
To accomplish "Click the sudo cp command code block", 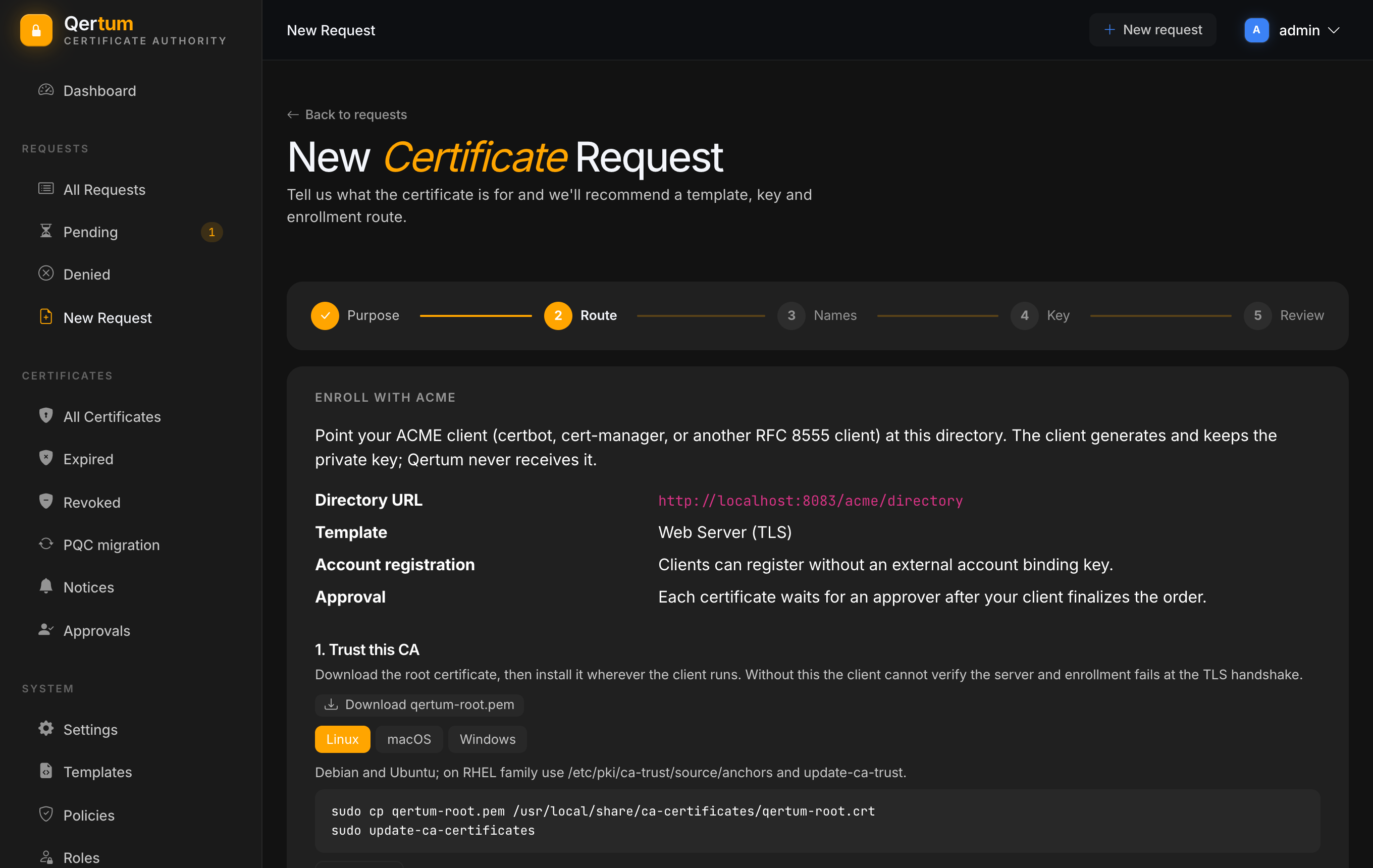I will tap(818, 821).
